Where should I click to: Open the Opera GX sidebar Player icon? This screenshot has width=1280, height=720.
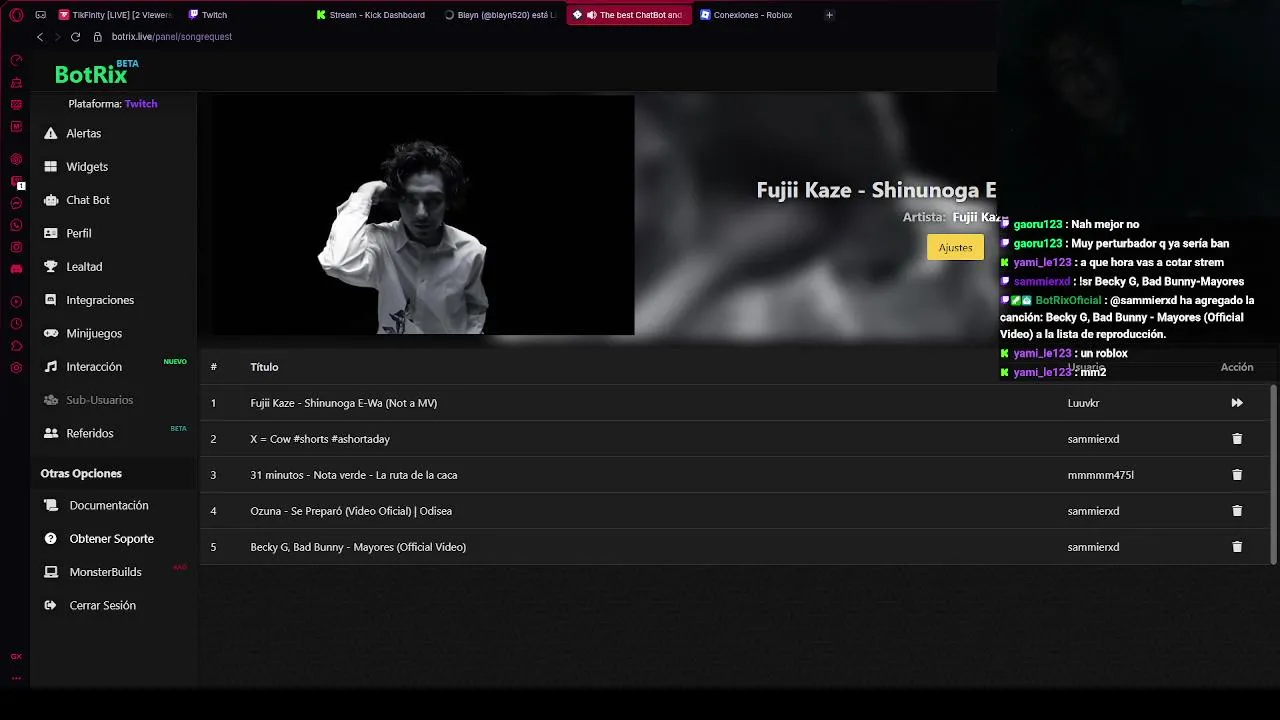[16, 302]
